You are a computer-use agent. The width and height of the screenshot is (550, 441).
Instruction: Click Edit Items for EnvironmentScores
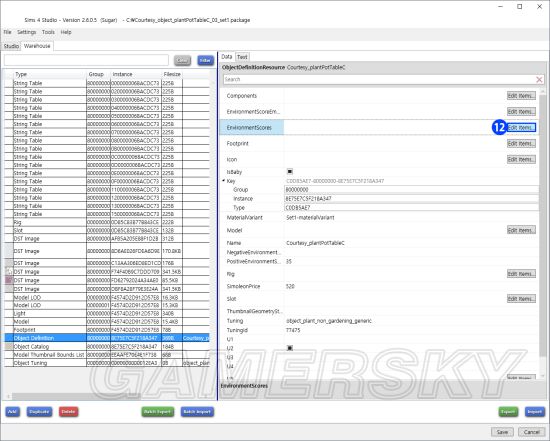click(521, 127)
